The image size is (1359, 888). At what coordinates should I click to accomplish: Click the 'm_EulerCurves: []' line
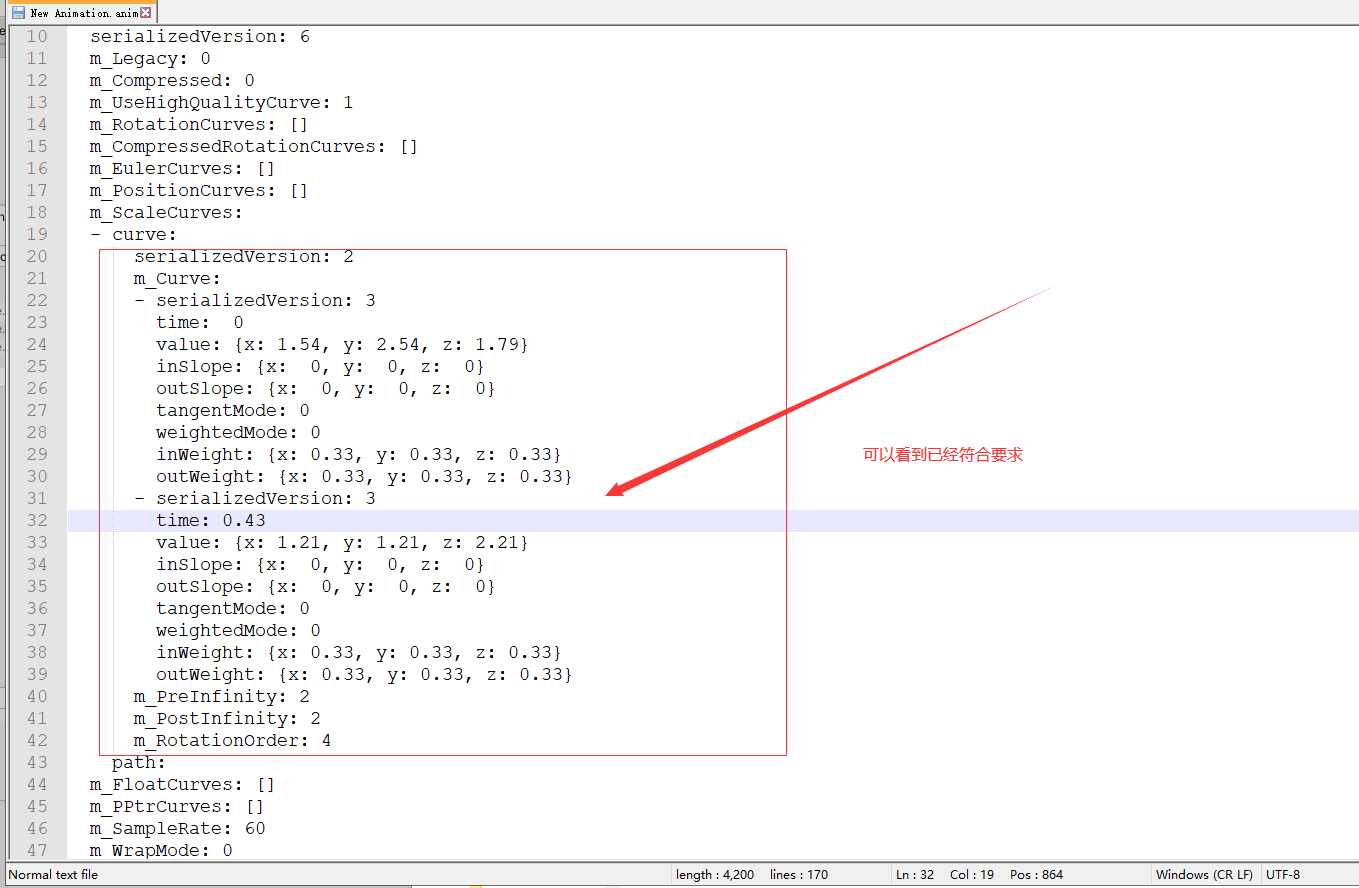click(x=182, y=168)
